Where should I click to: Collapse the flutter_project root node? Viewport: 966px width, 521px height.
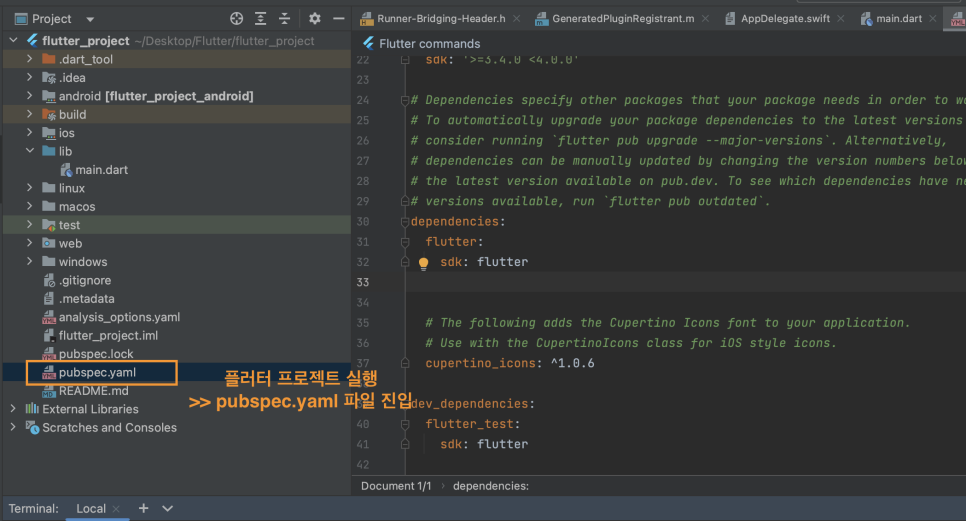pos(14,41)
